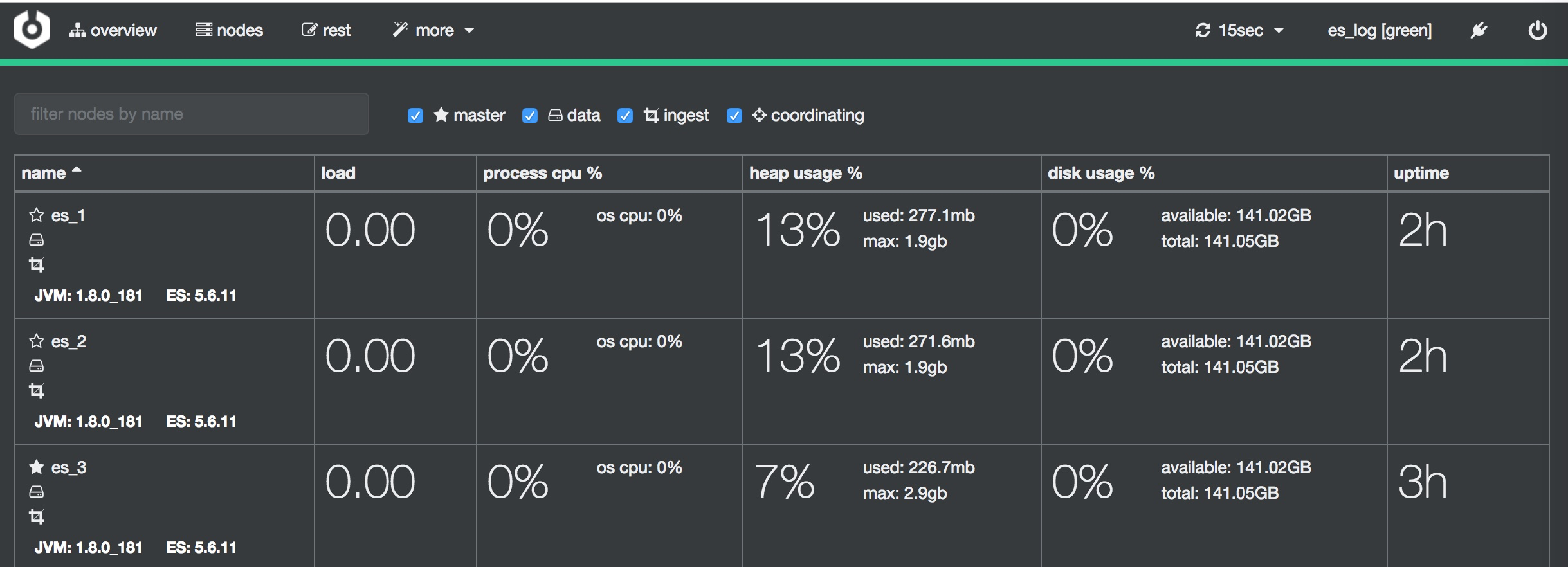
Task: Click the ingest crop icon under es_1
Action: coord(37,264)
